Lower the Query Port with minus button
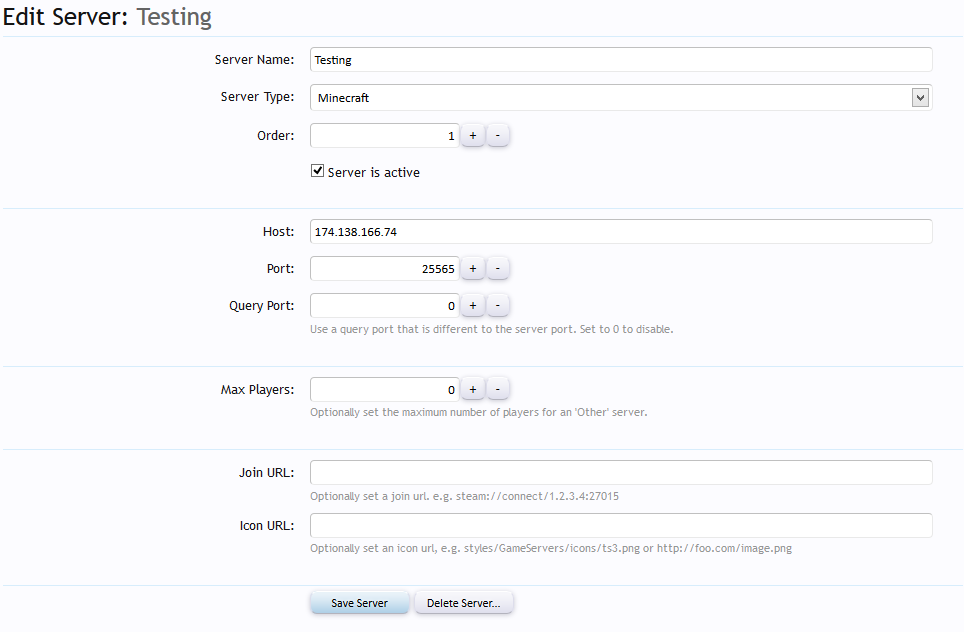 498,305
